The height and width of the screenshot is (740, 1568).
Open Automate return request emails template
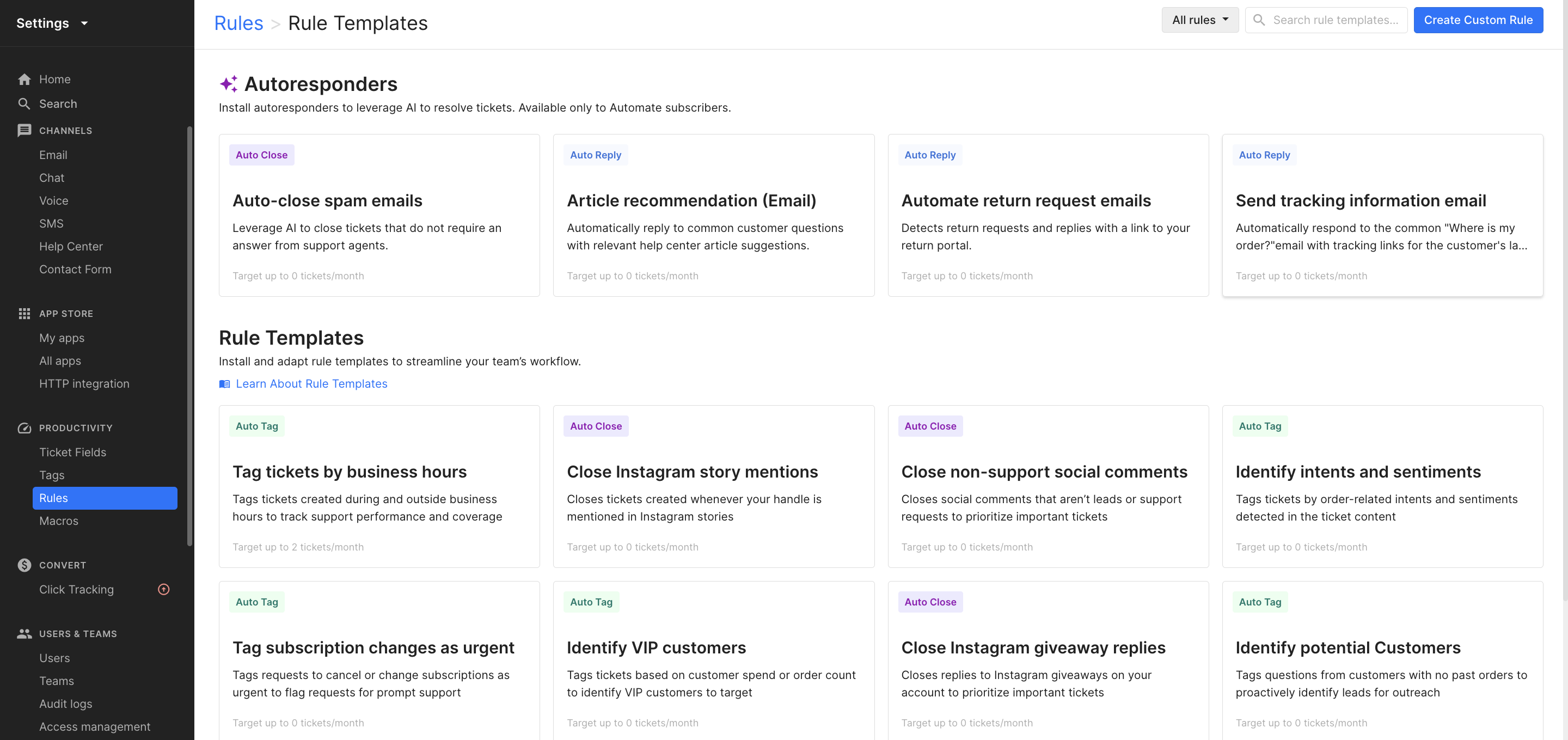1048,216
